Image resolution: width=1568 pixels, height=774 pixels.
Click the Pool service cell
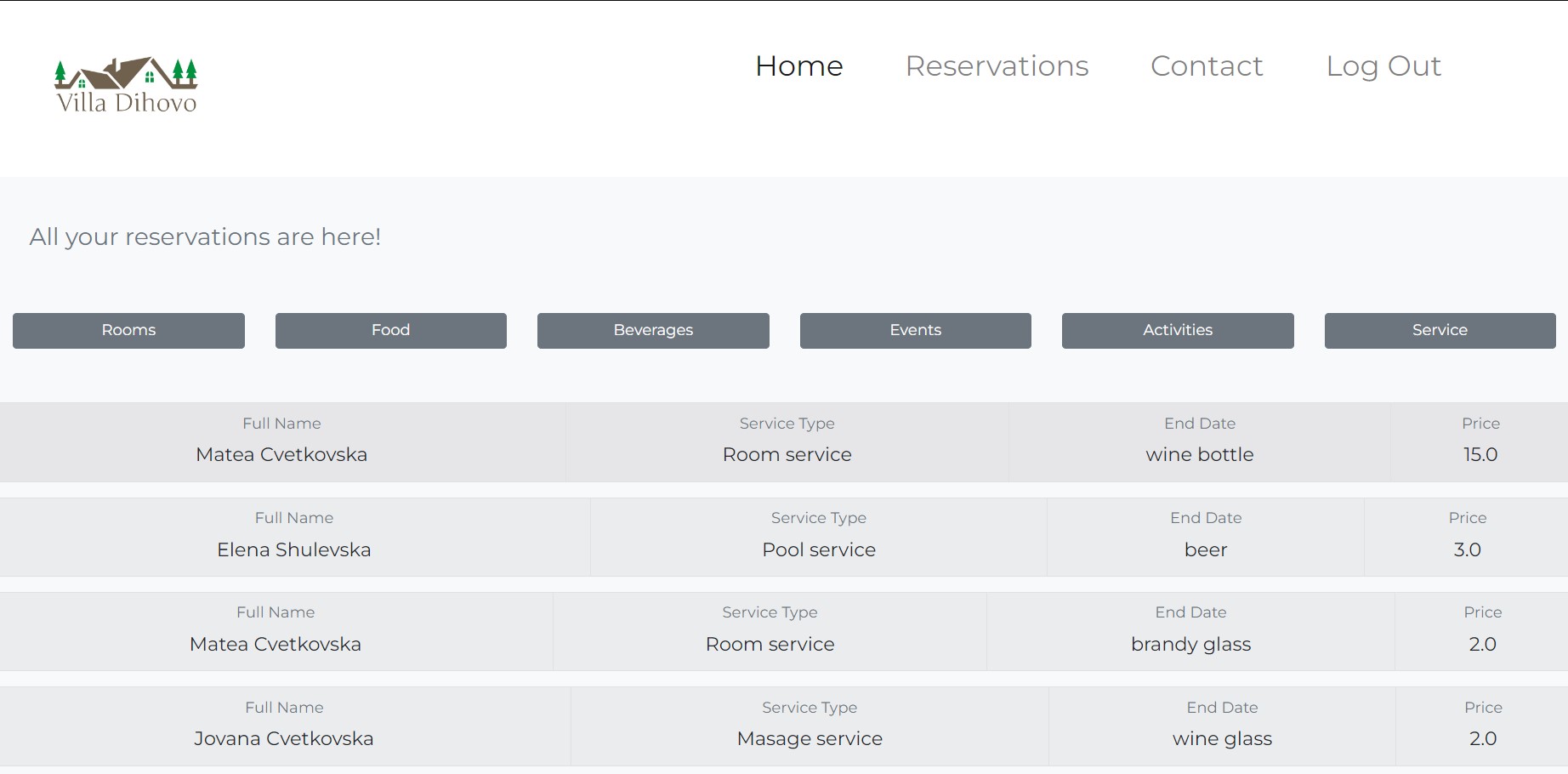click(818, 549)
